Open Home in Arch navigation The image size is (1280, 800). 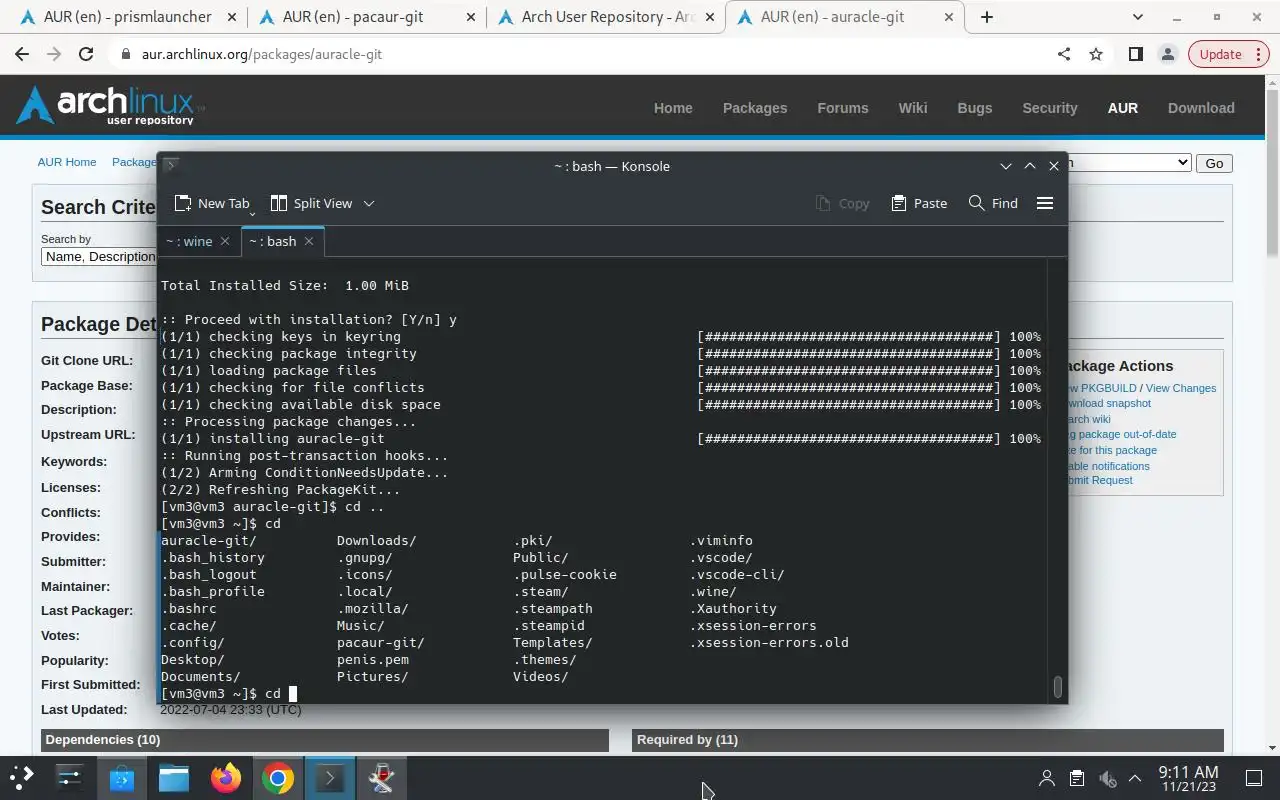click(673, 108)
